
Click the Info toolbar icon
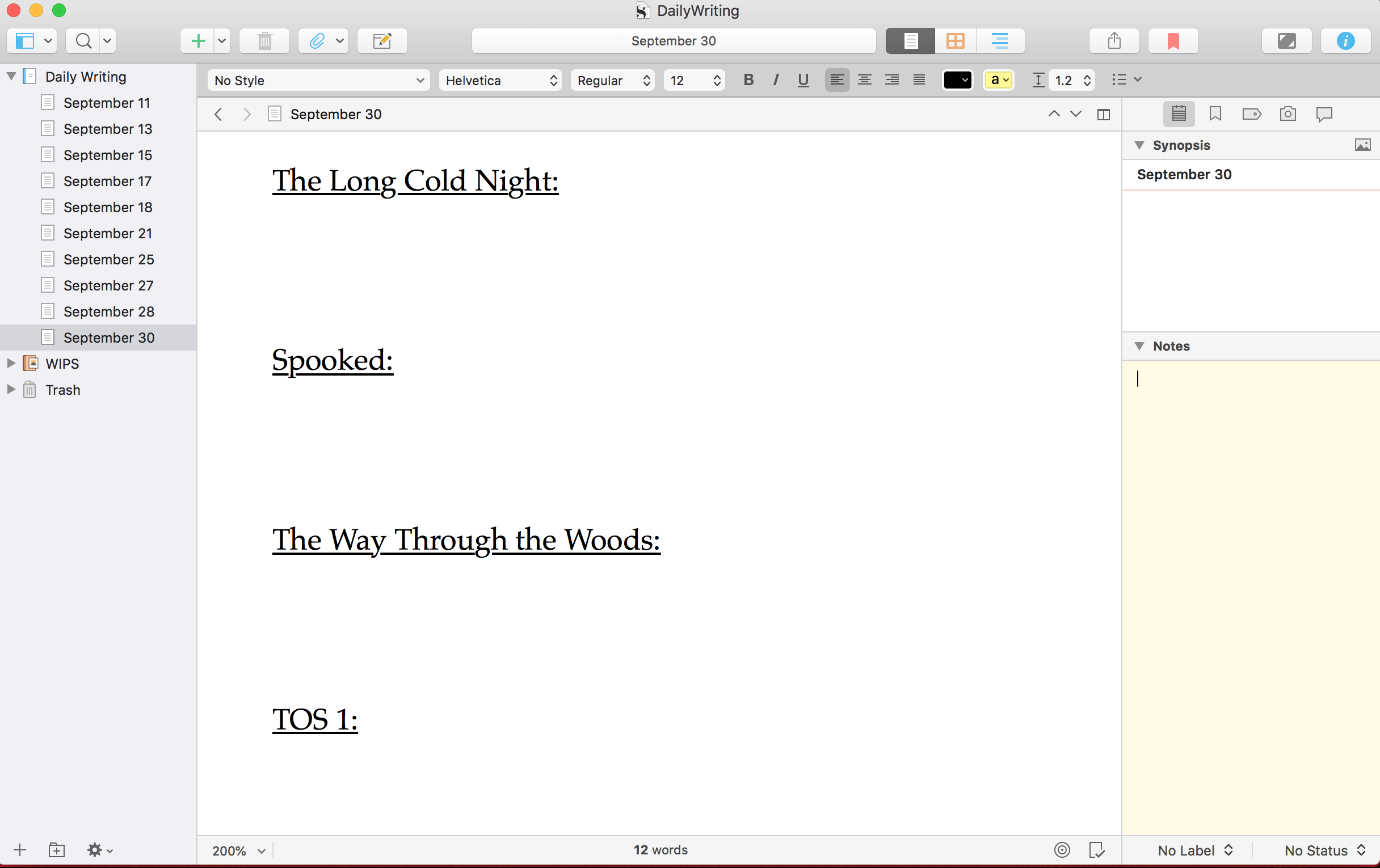1345,41
